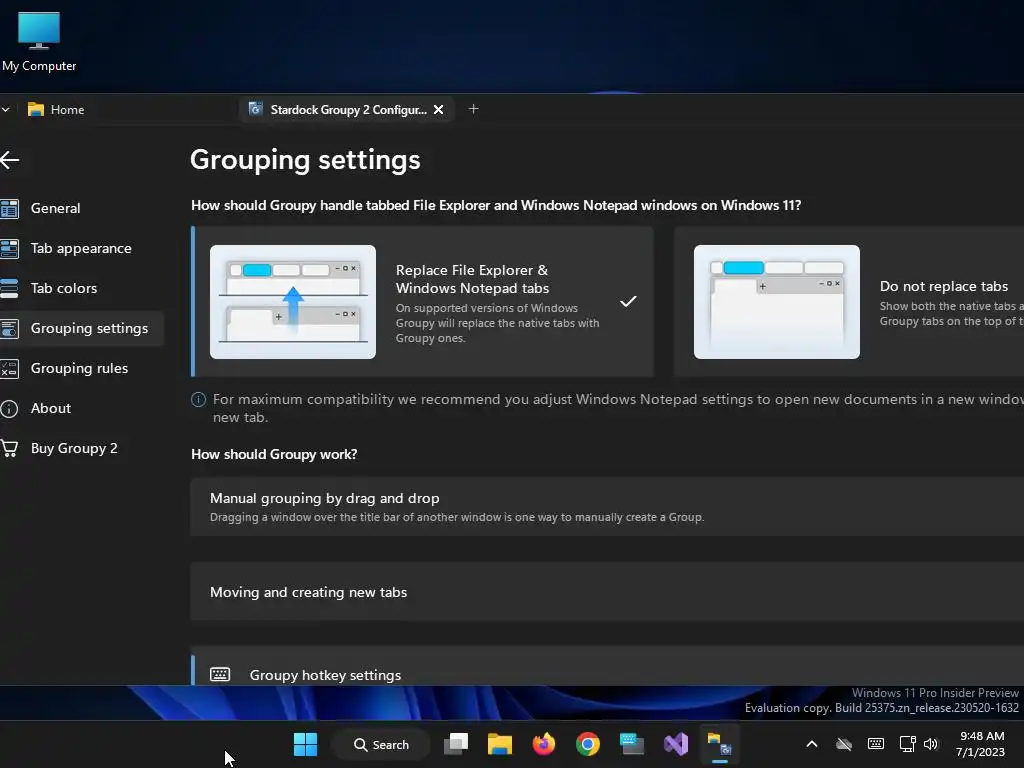This screenshot has width=1024, height=768.
Task: Show hidden system tray icons
Action: coord(812,744)
